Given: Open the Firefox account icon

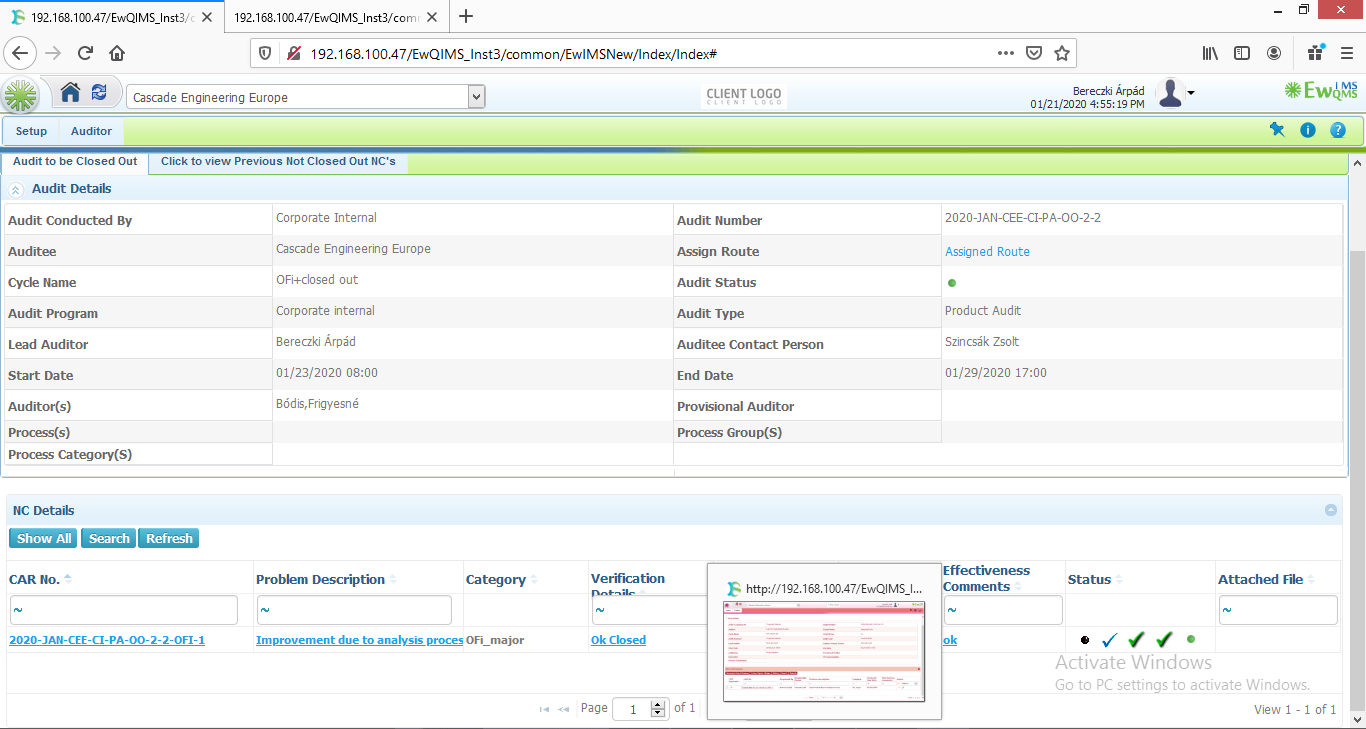Looking at the screenshot, I should click(1274, 53).
